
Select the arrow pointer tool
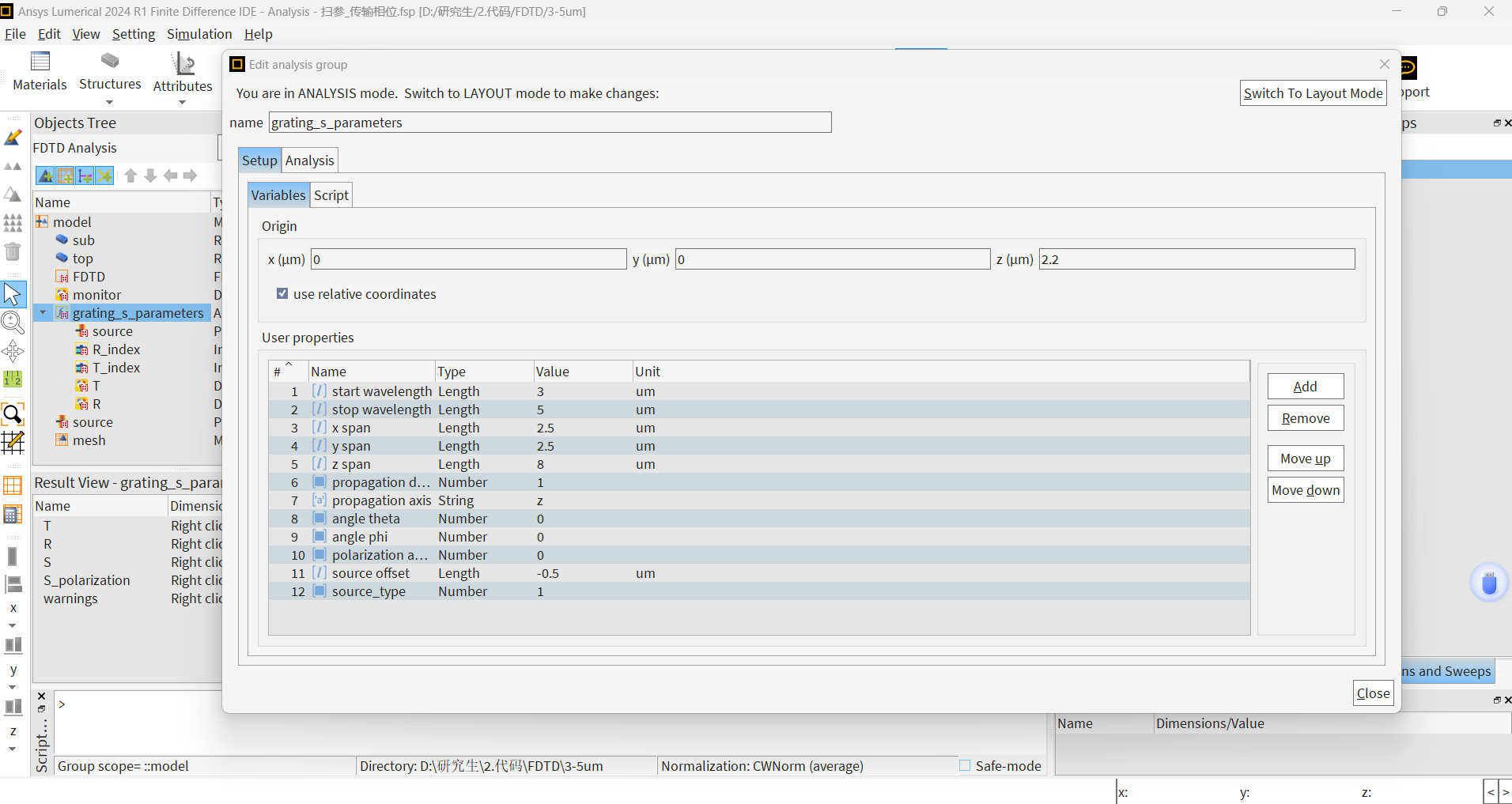(13, 294)
